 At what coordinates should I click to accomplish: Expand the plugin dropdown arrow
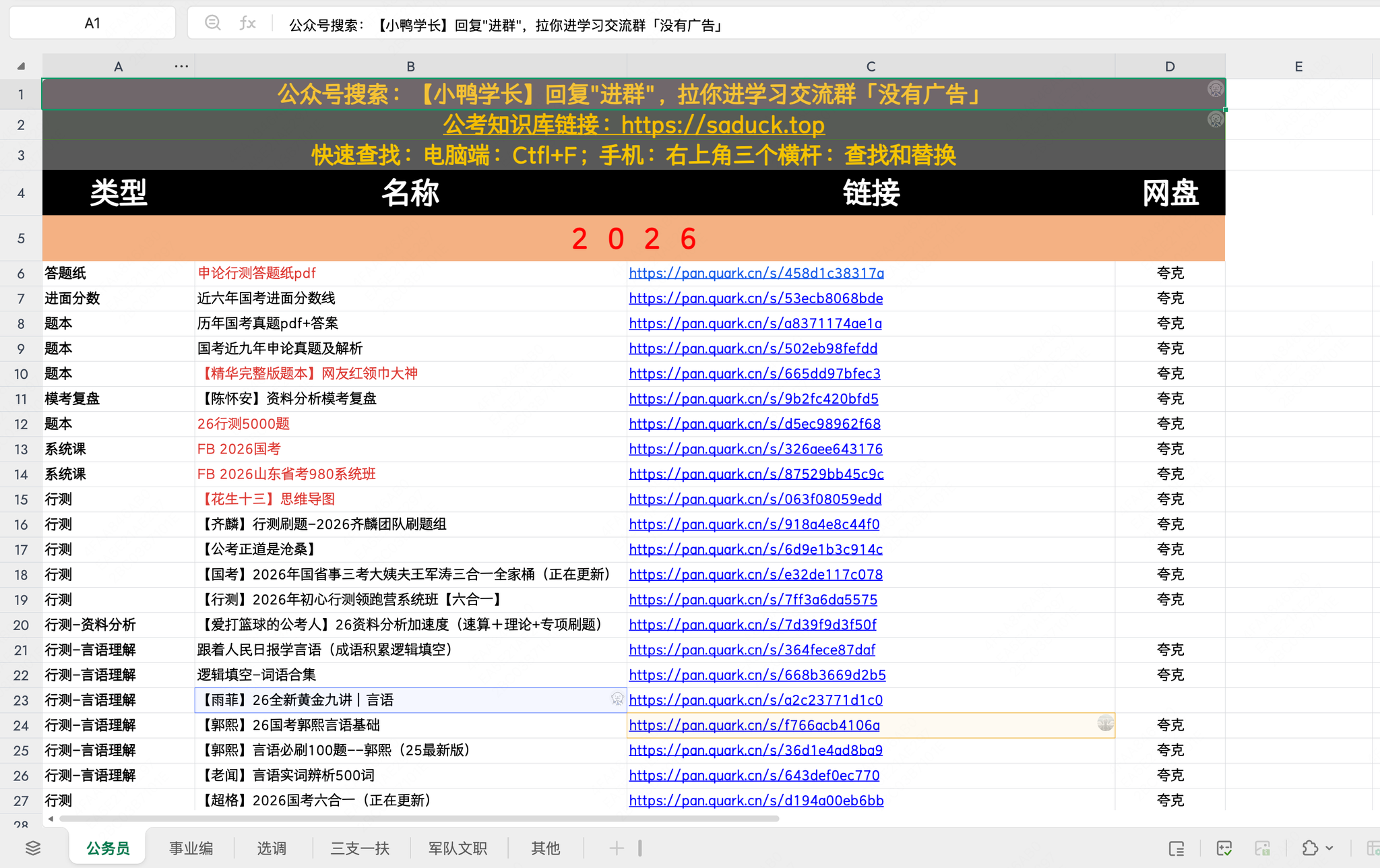(1329, 848)
